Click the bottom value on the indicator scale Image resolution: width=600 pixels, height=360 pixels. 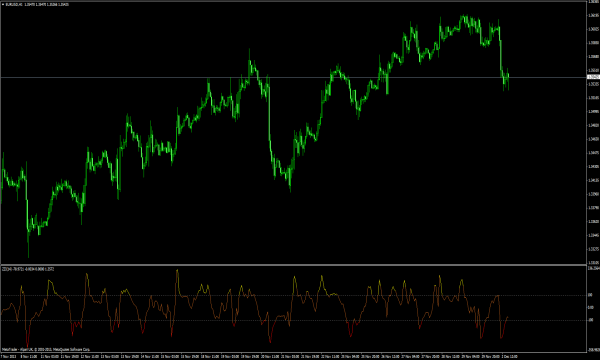tap(593, 349)
